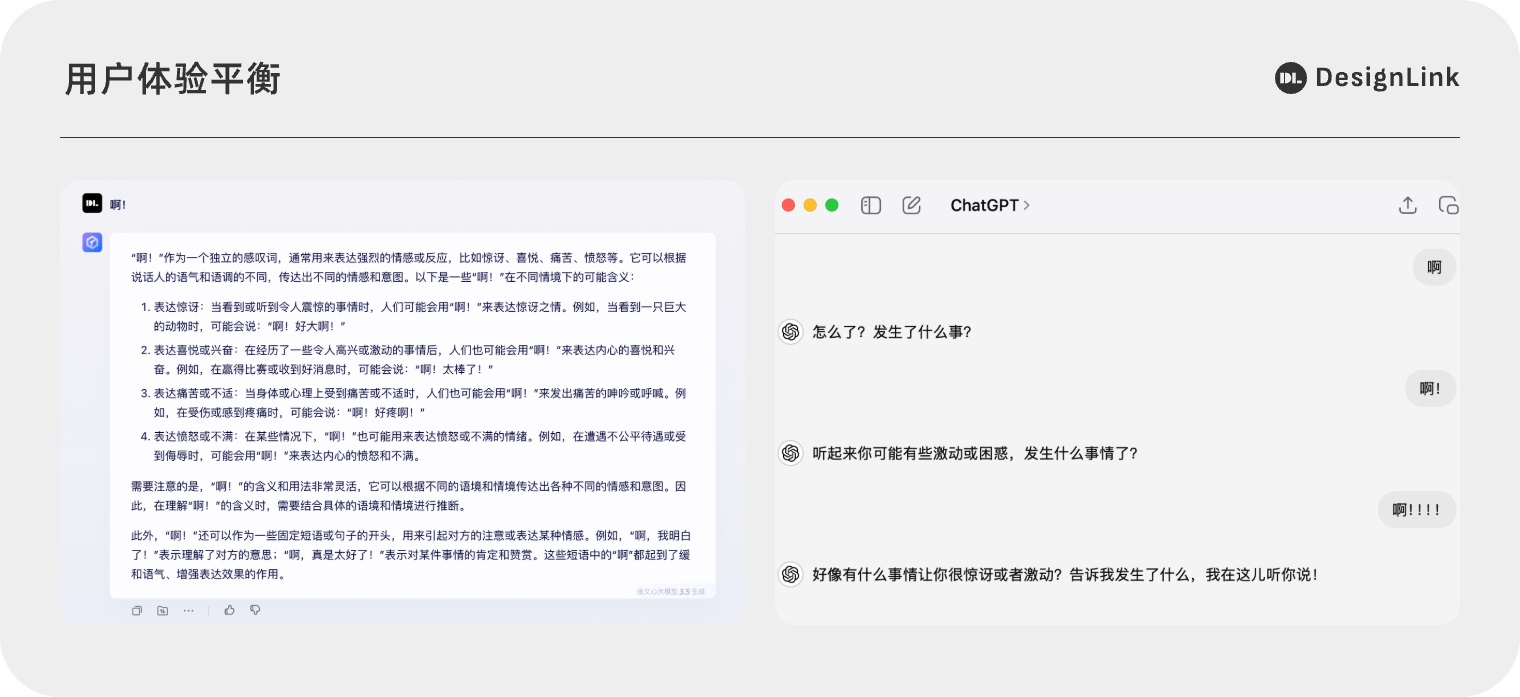This screenshot has height=697, width=1520.
Task: Click the copy-conversation icon at top right
Action: click(x=1448, y=205)
